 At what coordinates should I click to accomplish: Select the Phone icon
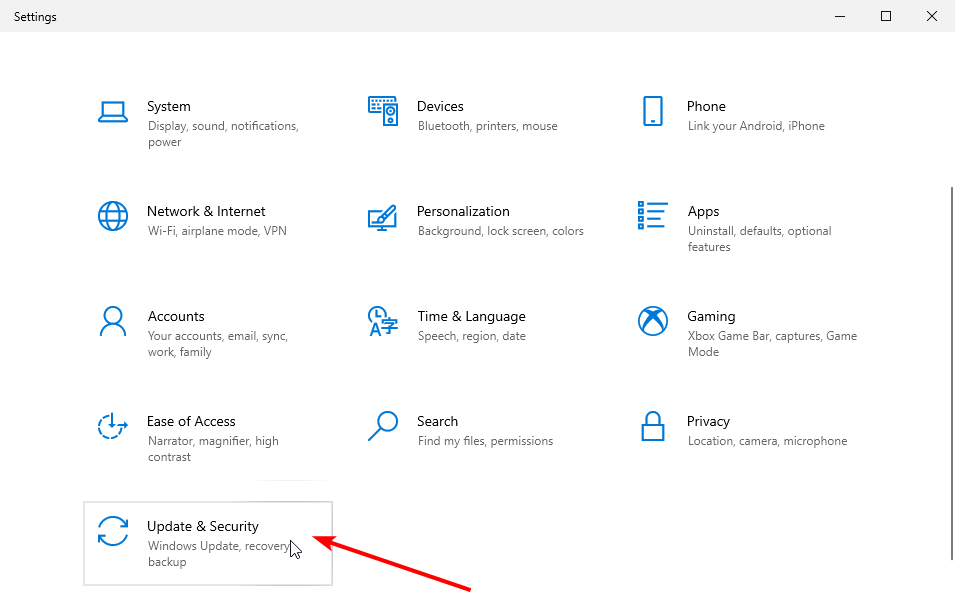pyautogui.click(x=652, y=111)
